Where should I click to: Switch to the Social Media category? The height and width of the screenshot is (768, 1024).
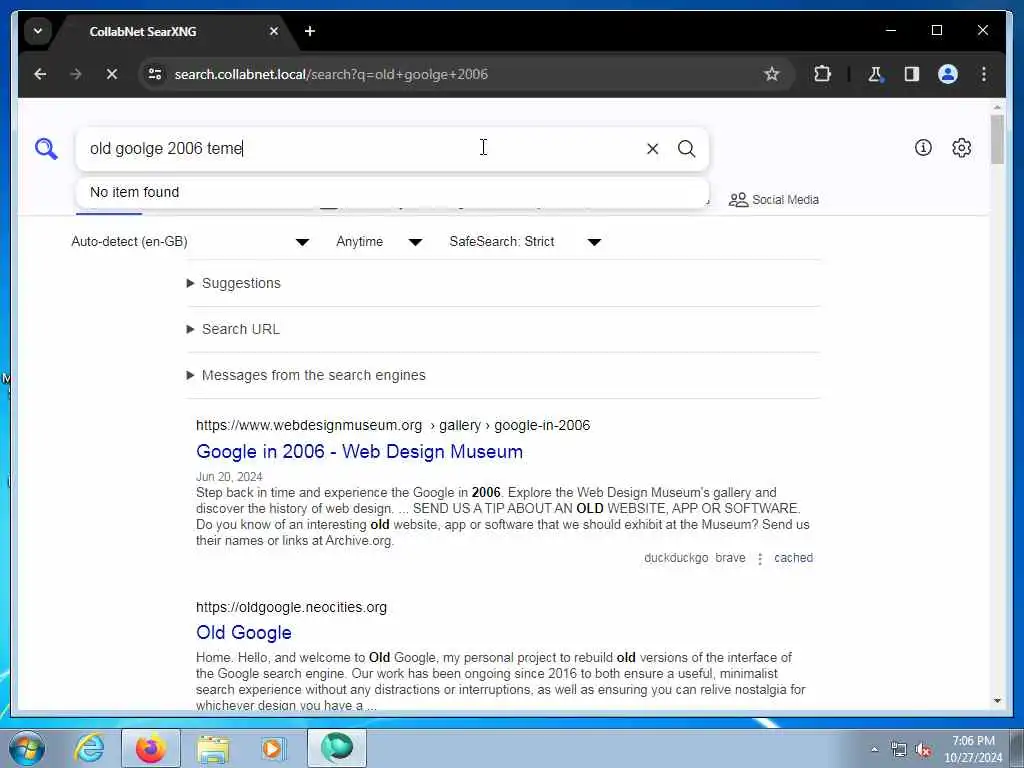[x=774, y=200]
